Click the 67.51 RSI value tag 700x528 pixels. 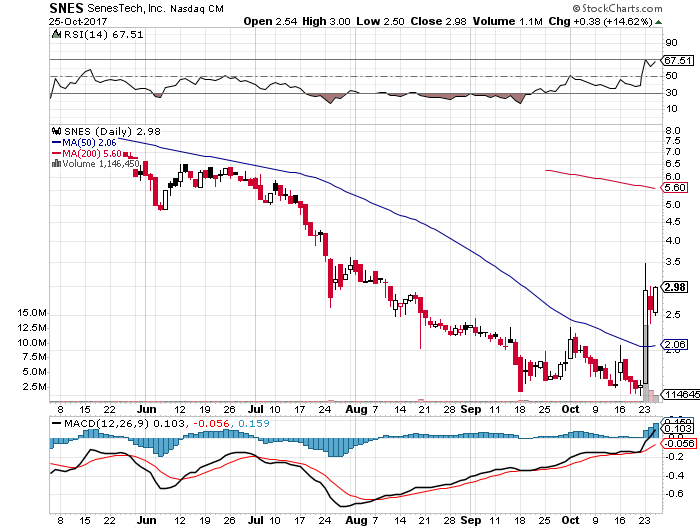click(x=677, y=59)
